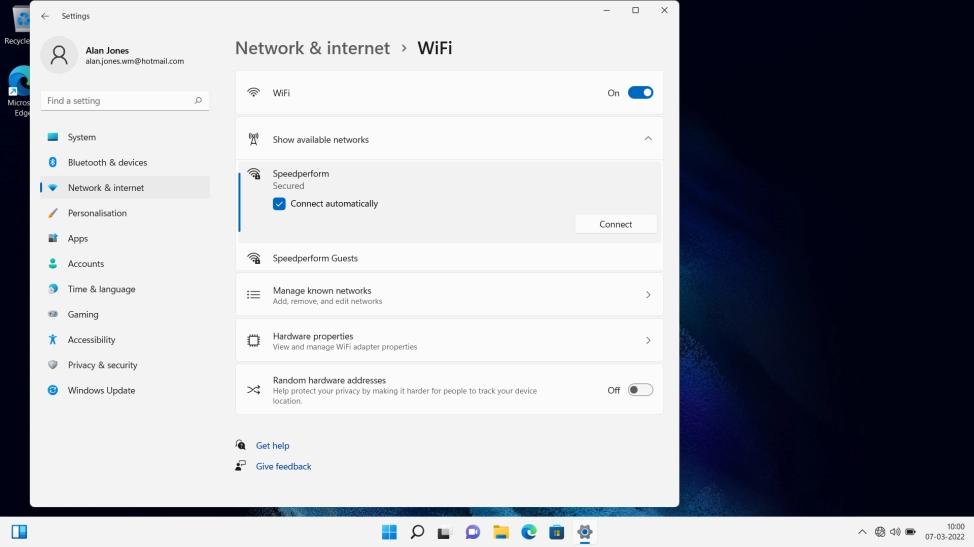Click the search magnifier in Find a setting
The width and height of the screenshot is (974, 547).
point(198,101)
